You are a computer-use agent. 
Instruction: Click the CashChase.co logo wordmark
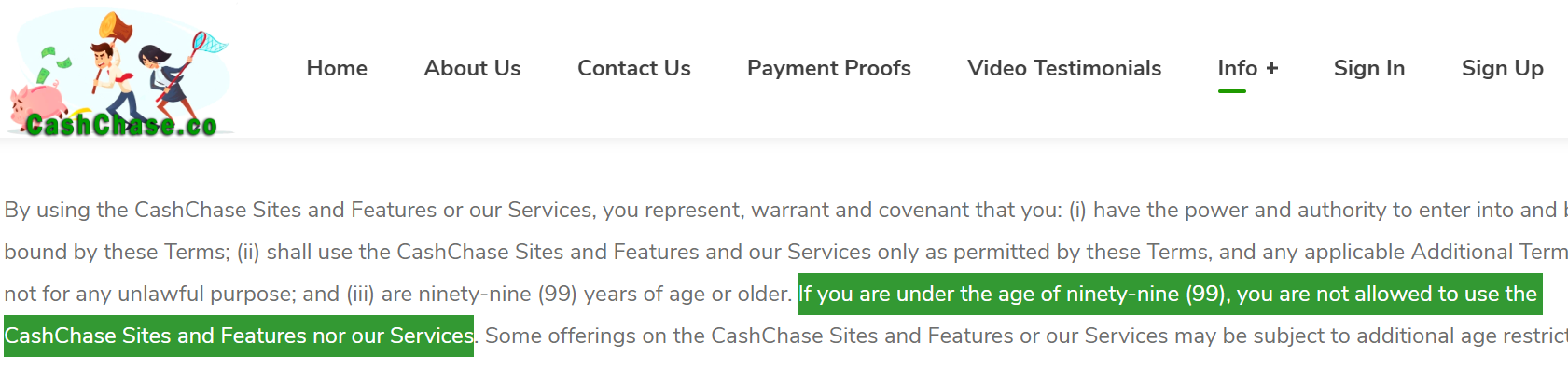pyautogui.click(x=121, y=125)
